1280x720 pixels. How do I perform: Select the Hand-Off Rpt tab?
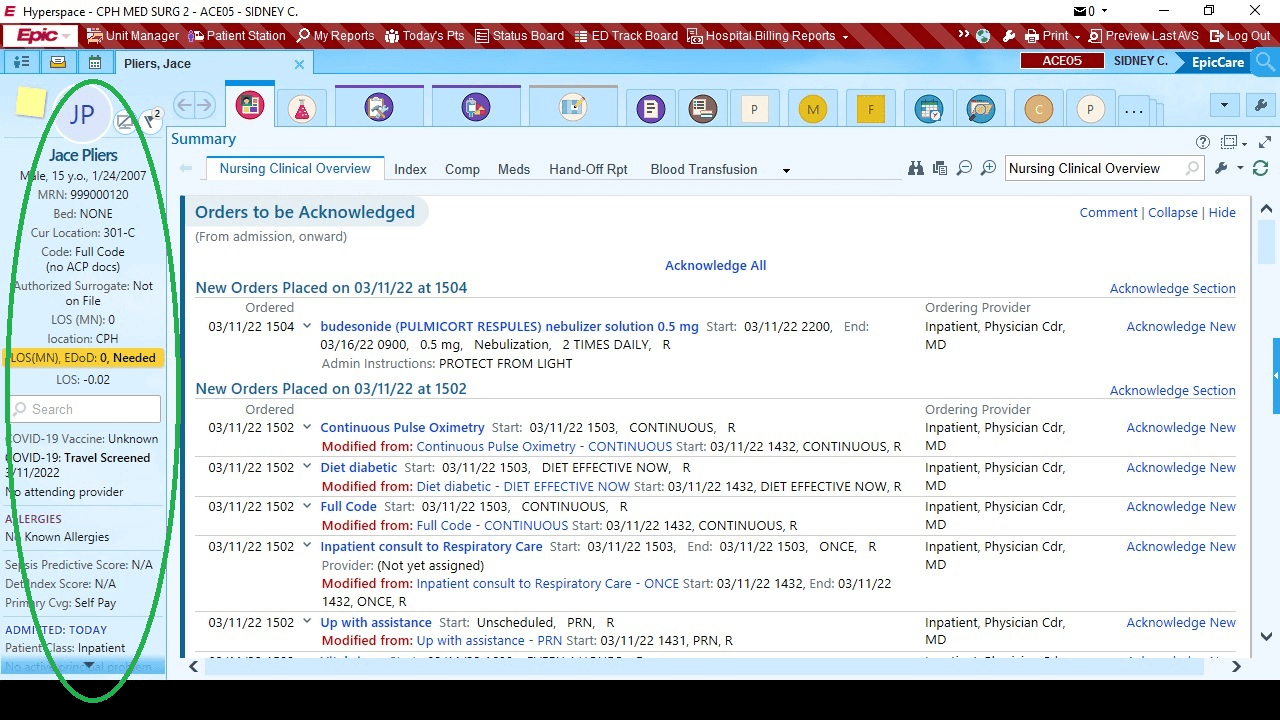point(588,169)
